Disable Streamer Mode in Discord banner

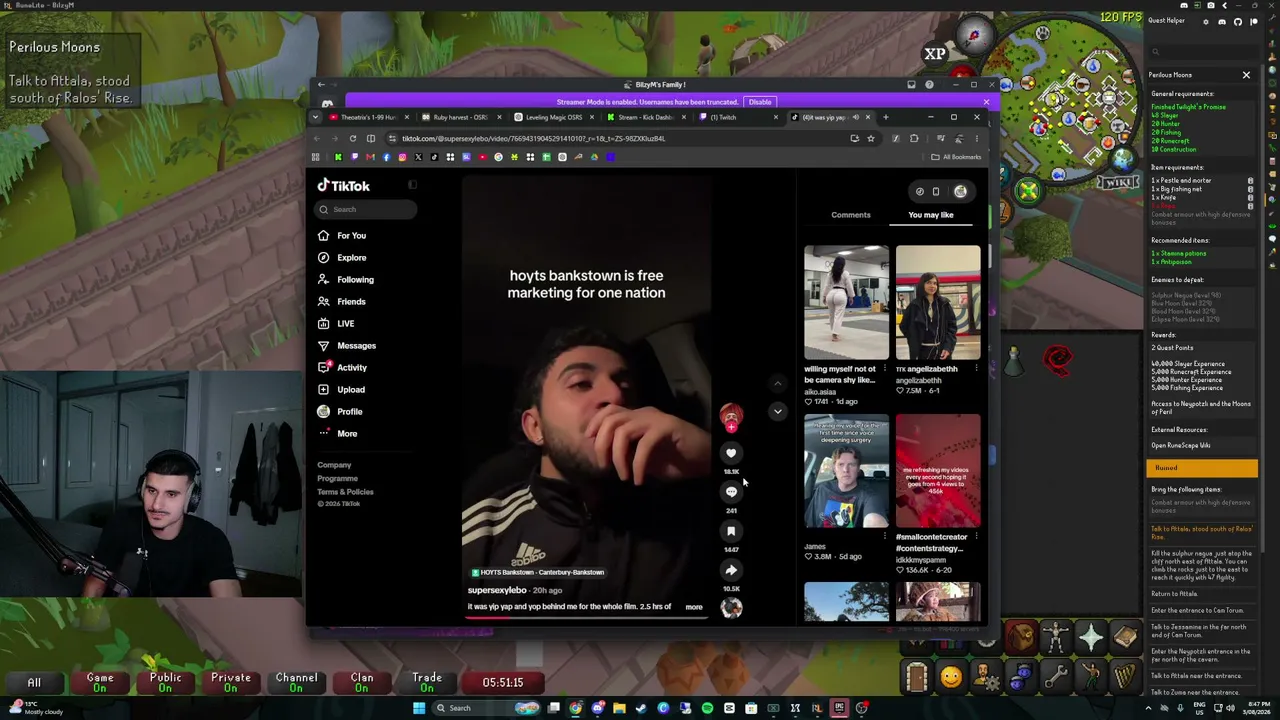click(x=760, y=102)
